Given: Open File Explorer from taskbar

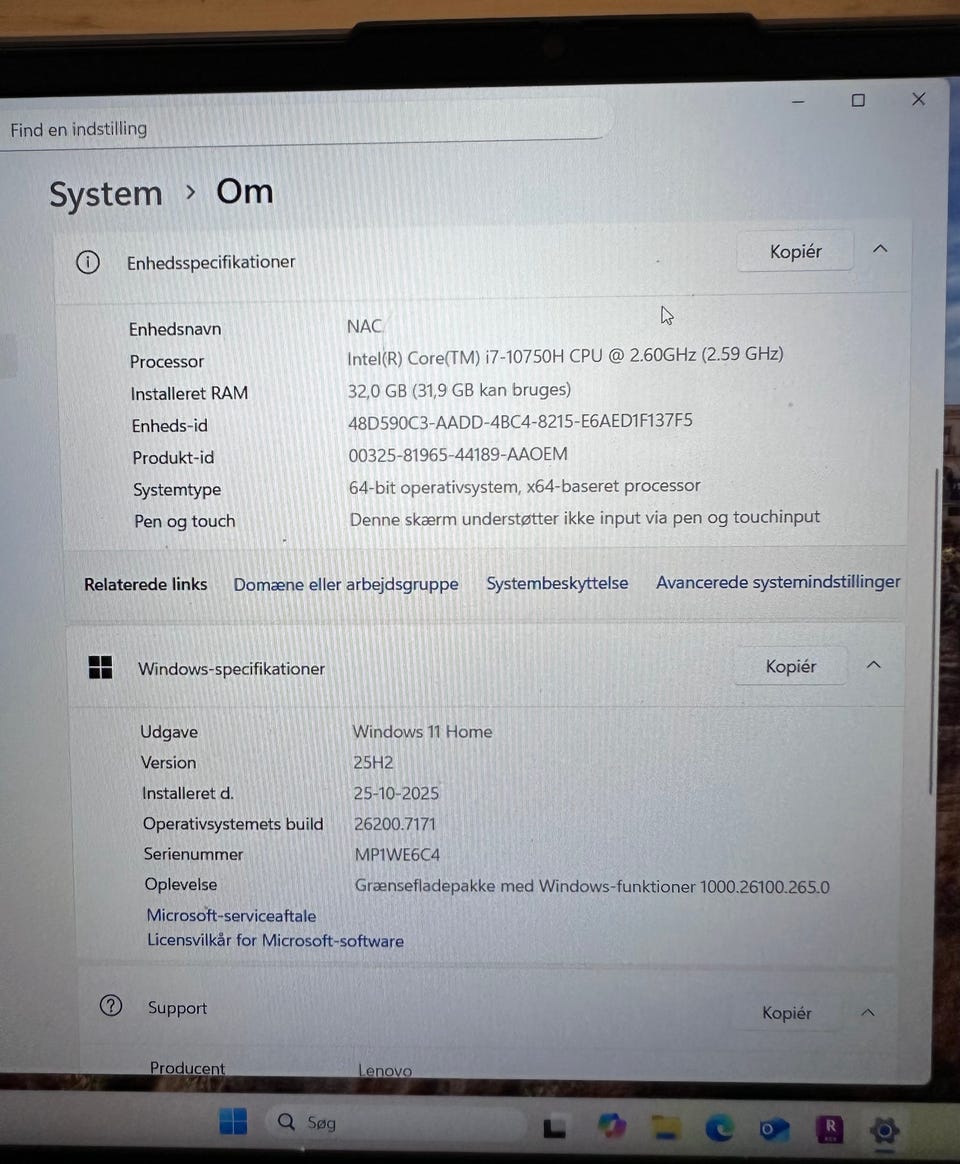Looking at the screenshot, I should click(x=666, y=1127).
